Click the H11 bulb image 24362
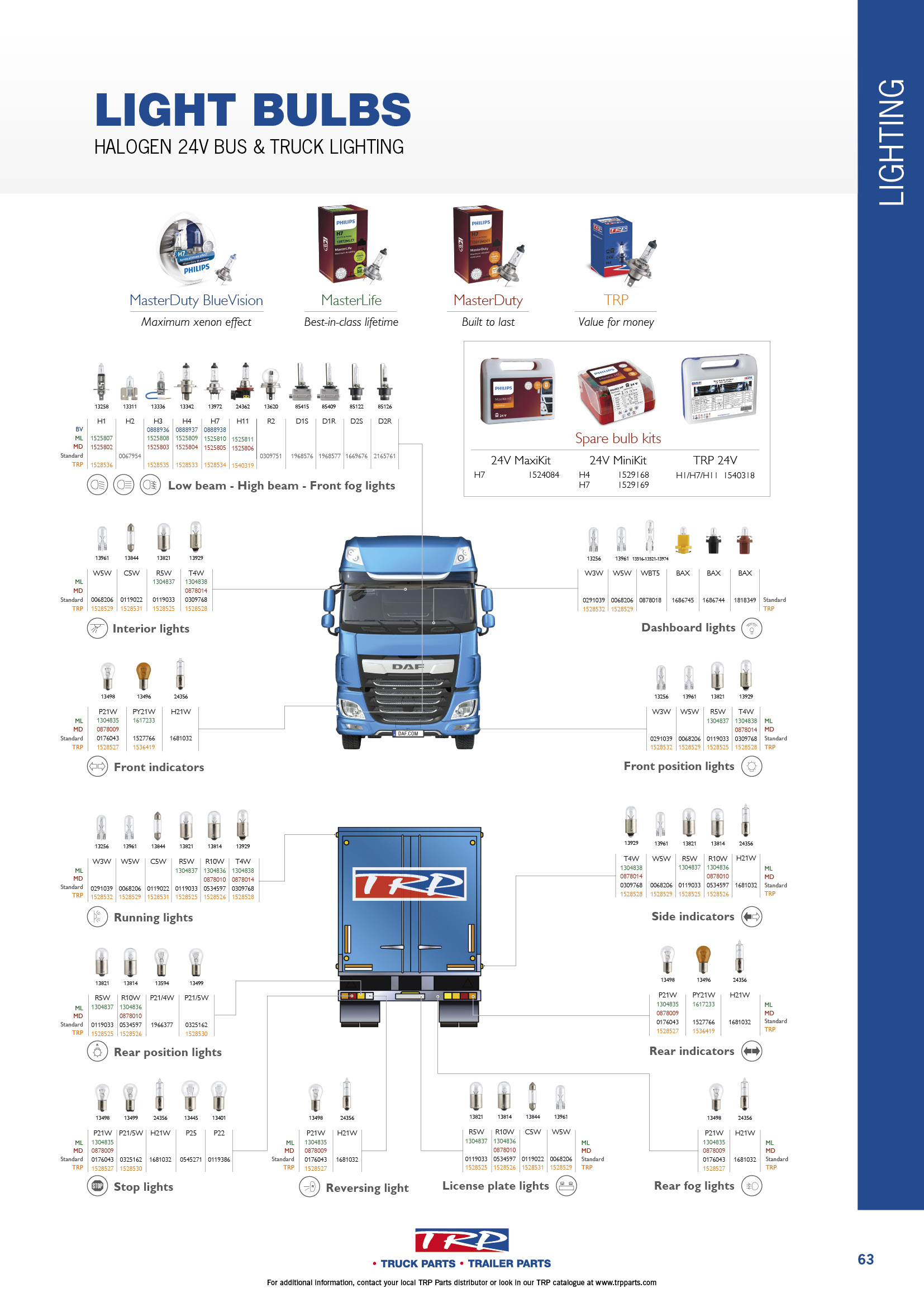This screenshot has width=924, height=1307. pos(243,382)
